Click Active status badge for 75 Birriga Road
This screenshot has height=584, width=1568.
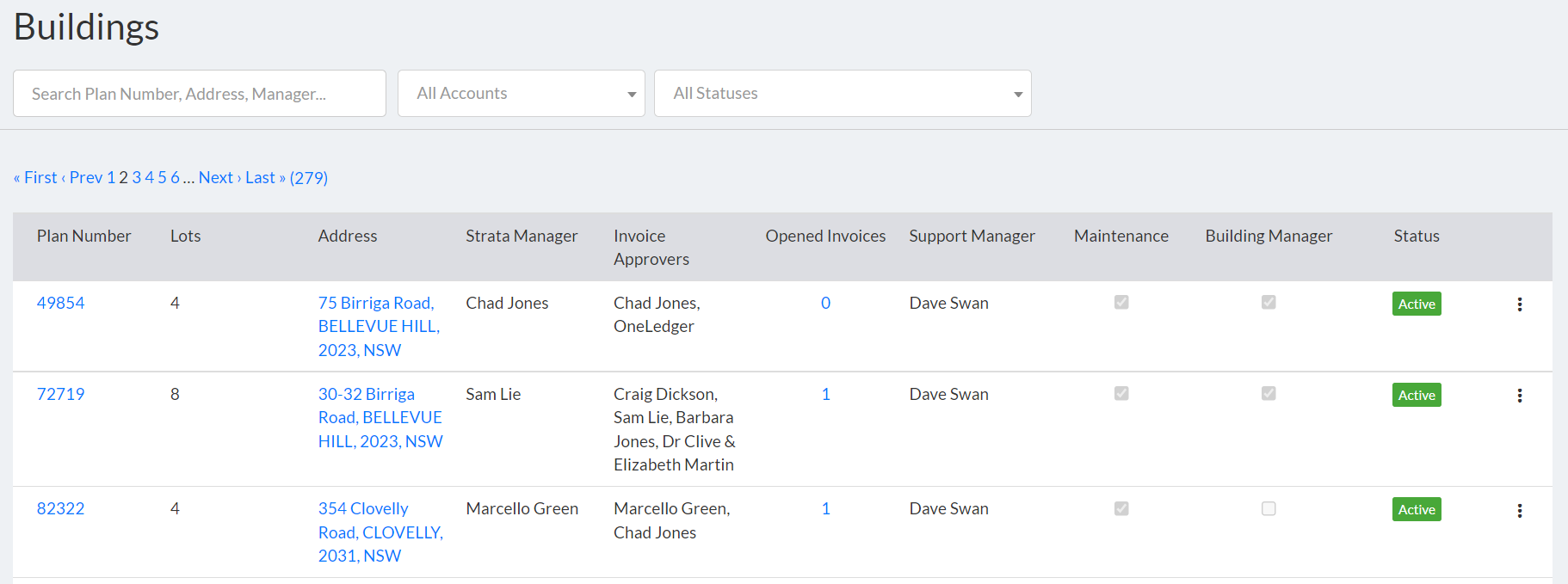[1417, 304]
